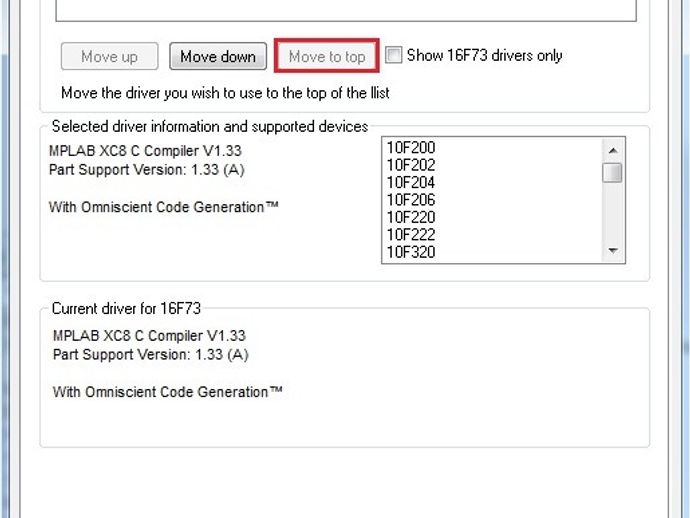Viewport: 690px width, 518px height.
Task: Click the driver list box above the buttons
Action: coord(346,10)
